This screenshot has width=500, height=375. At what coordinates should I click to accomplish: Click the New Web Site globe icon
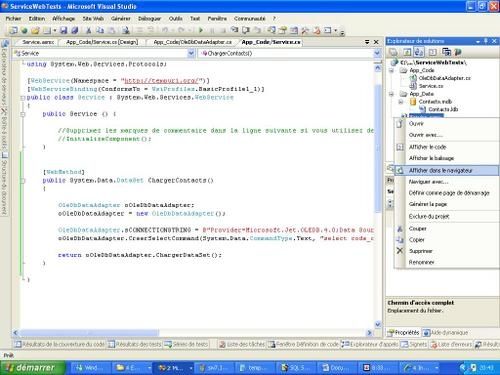point(24,31)
